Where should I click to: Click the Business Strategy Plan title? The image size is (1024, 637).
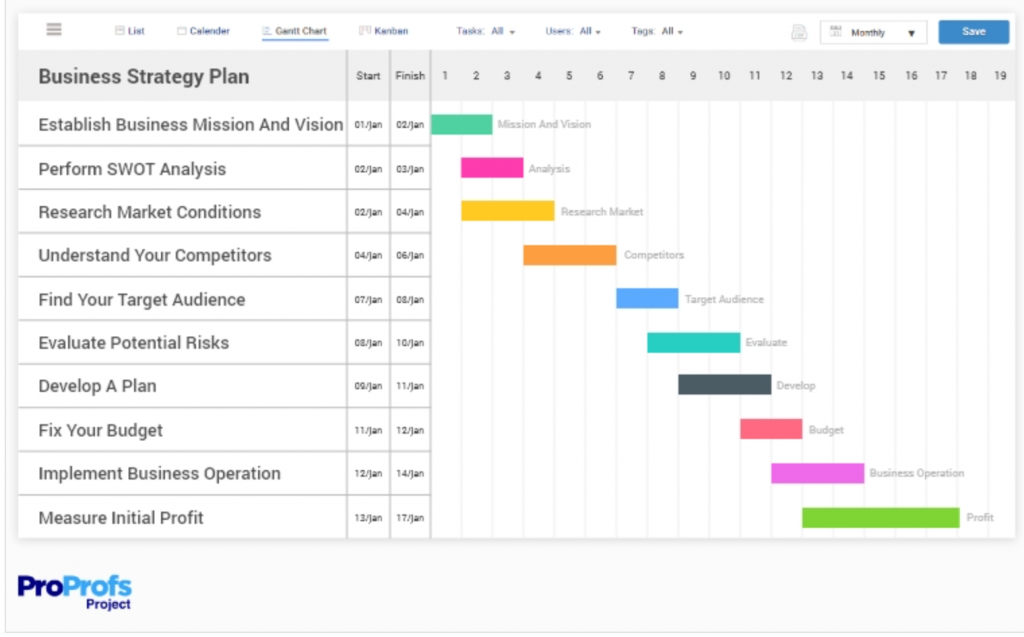(144, 76)
